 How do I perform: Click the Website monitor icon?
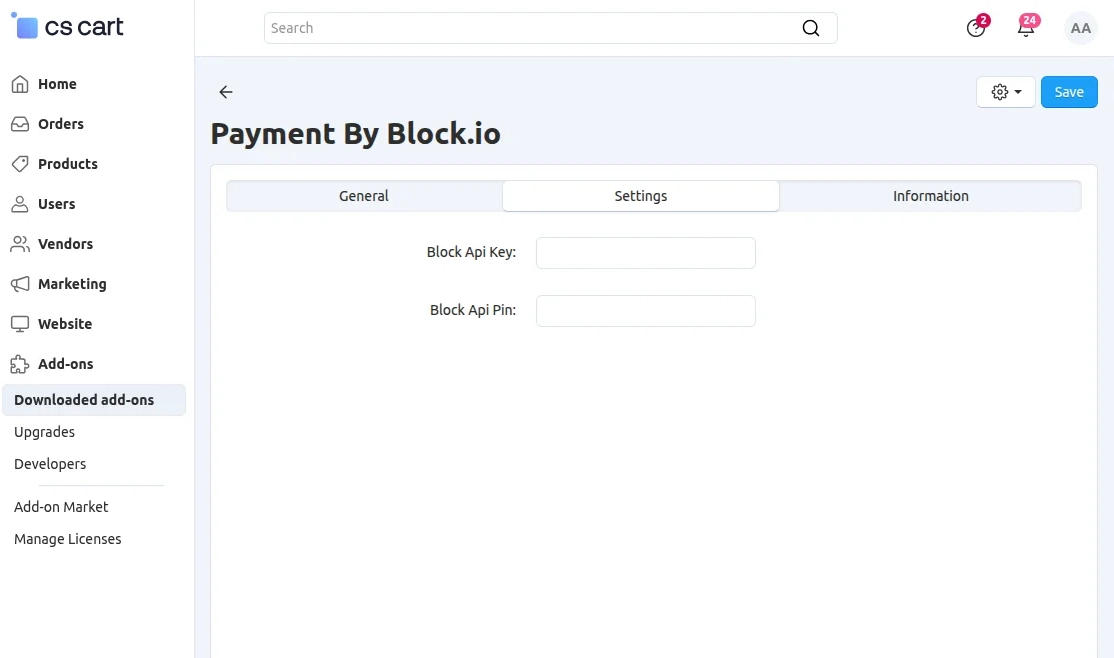click(20, 323)
